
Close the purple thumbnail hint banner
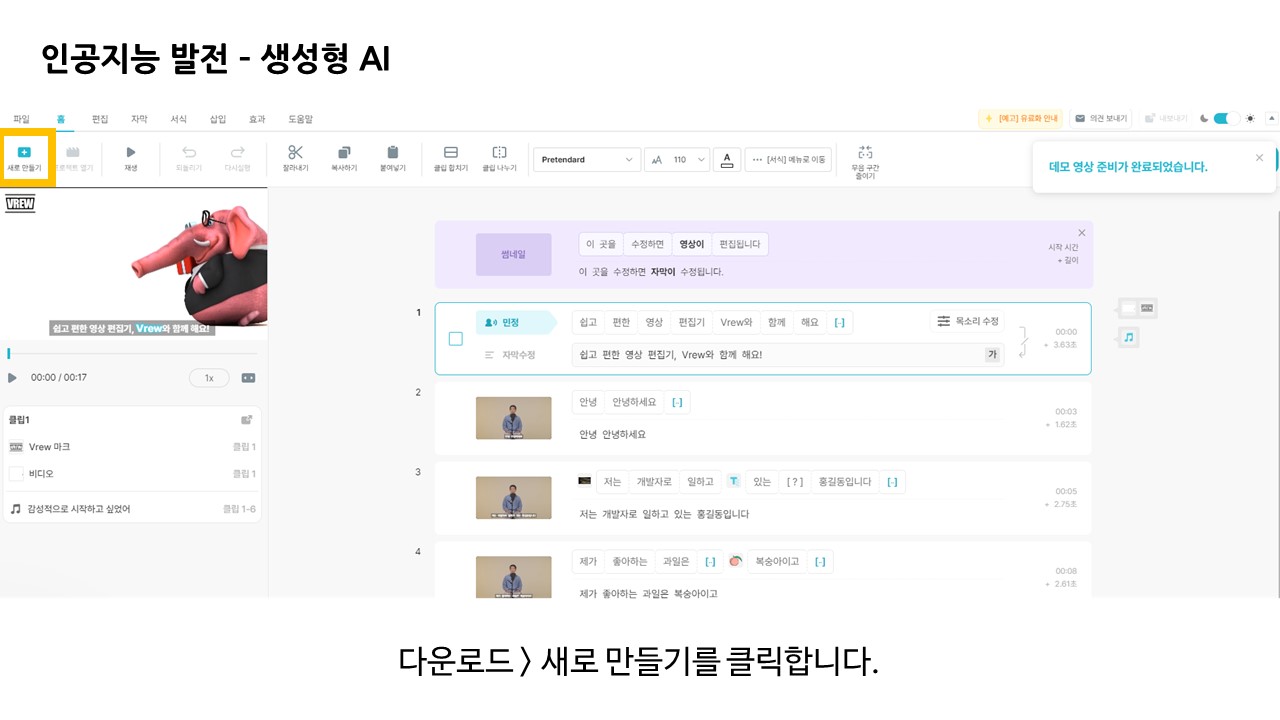[x=1081, y=232]
